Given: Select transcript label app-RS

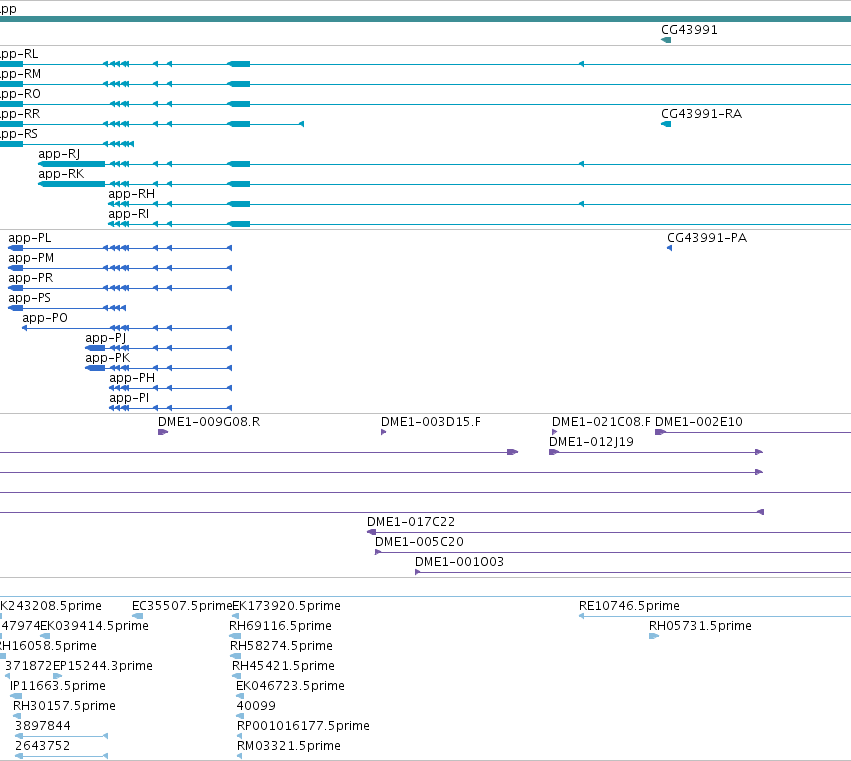Looking at the screenshot, I should [x=18, y=134].
